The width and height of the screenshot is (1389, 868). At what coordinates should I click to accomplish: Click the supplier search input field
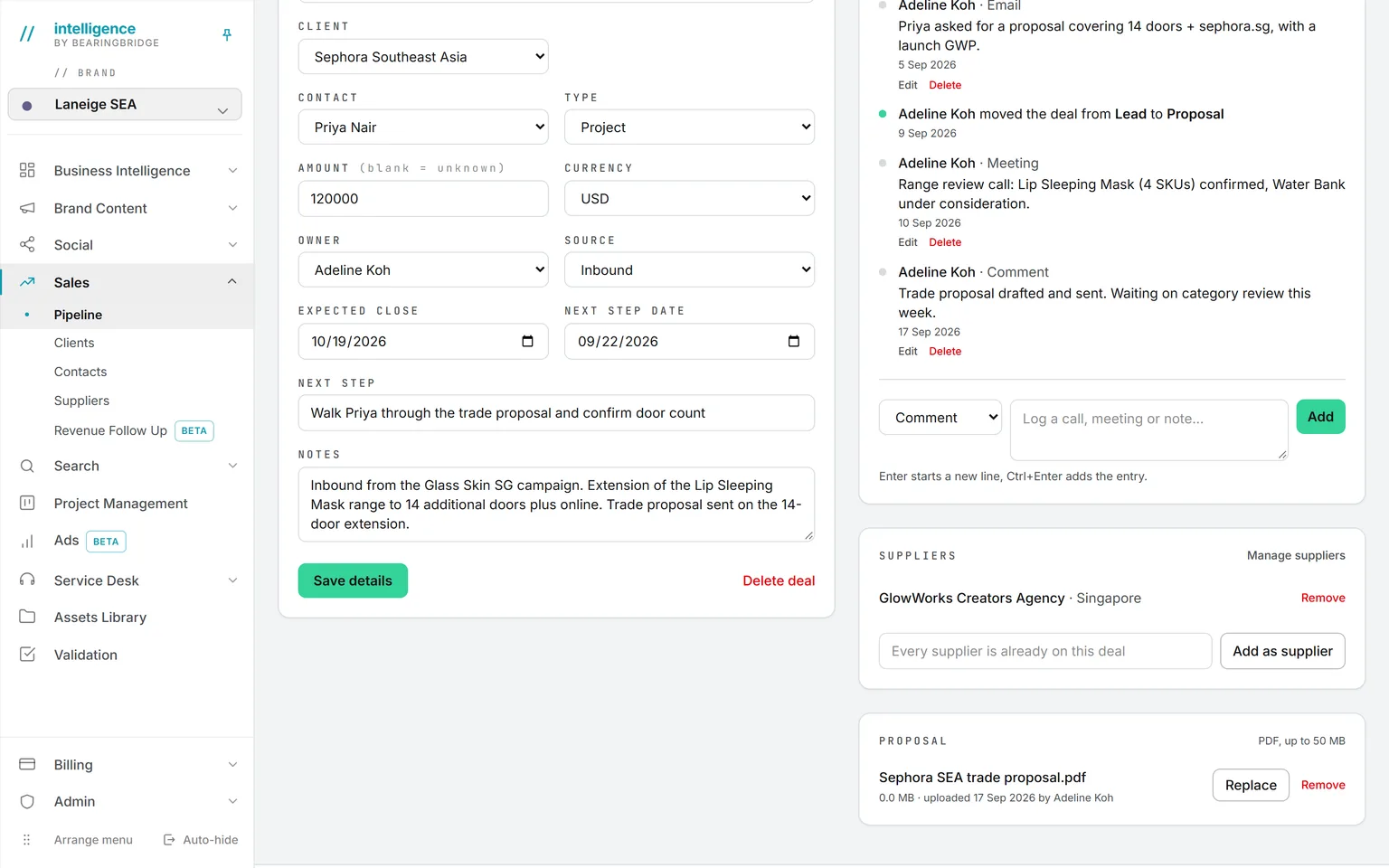coord(1045,651)
